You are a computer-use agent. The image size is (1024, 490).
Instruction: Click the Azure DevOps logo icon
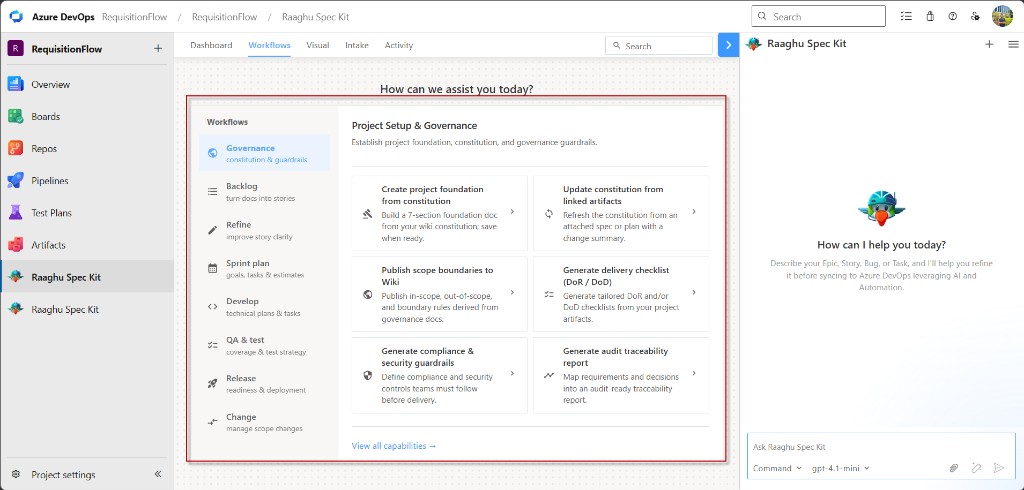(x=16, y=16)
